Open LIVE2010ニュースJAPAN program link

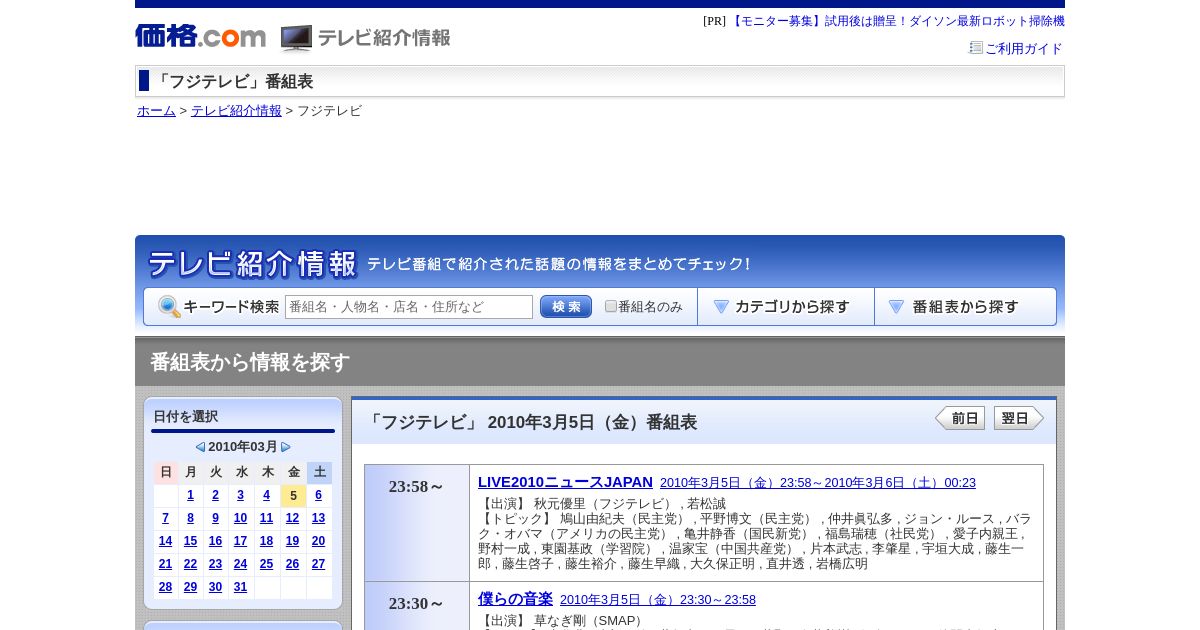pos(565,482)
